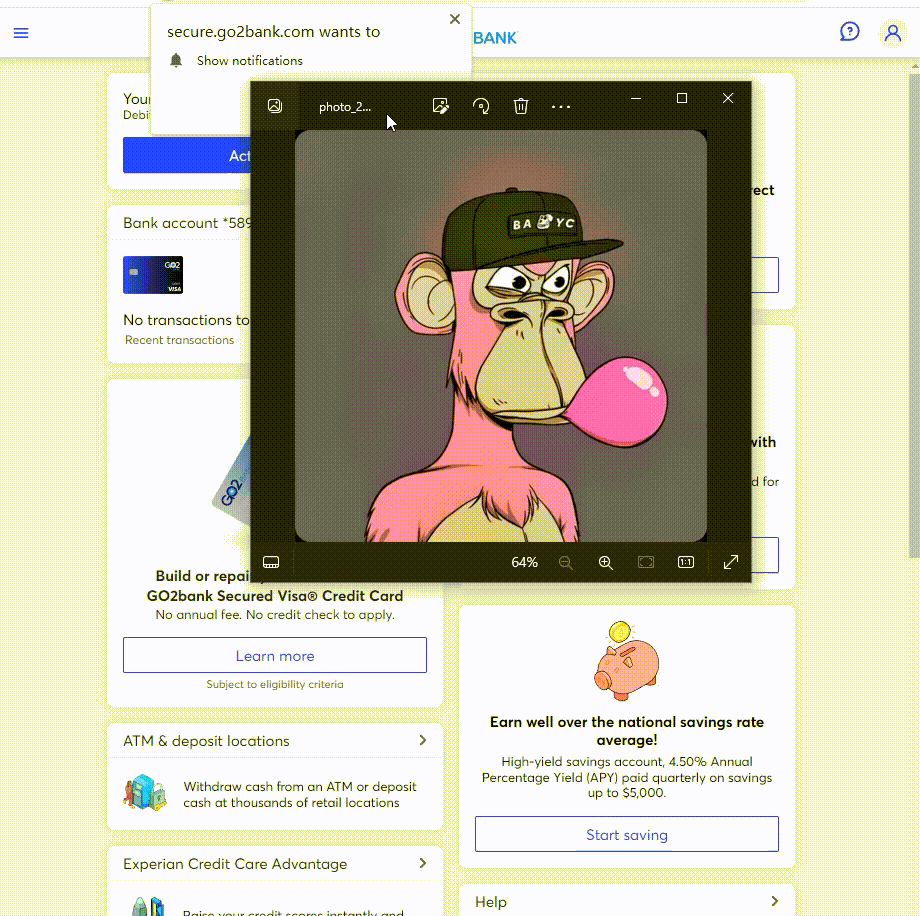Delete the photo with the trash icon
The image size is (920, 916).
pyautogui.click(x=521, y=106)
